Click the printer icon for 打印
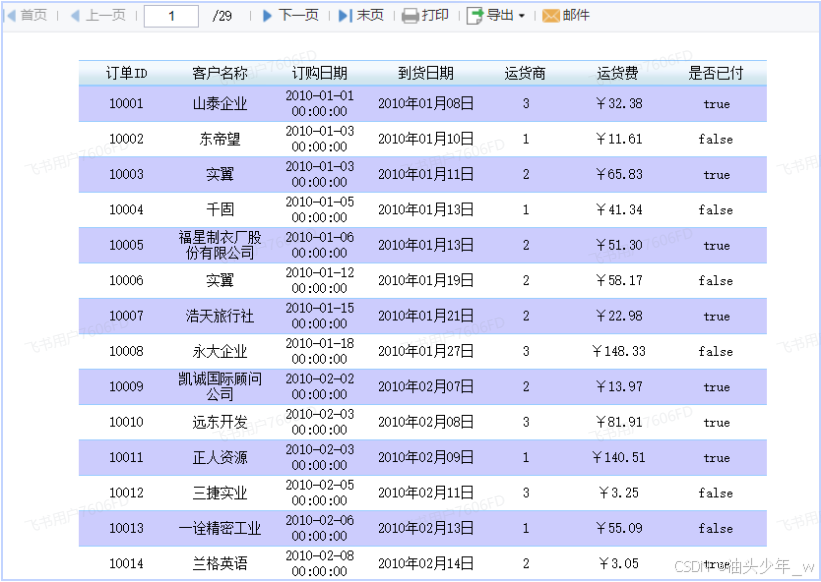821x582 pixels. click(410, 16)
